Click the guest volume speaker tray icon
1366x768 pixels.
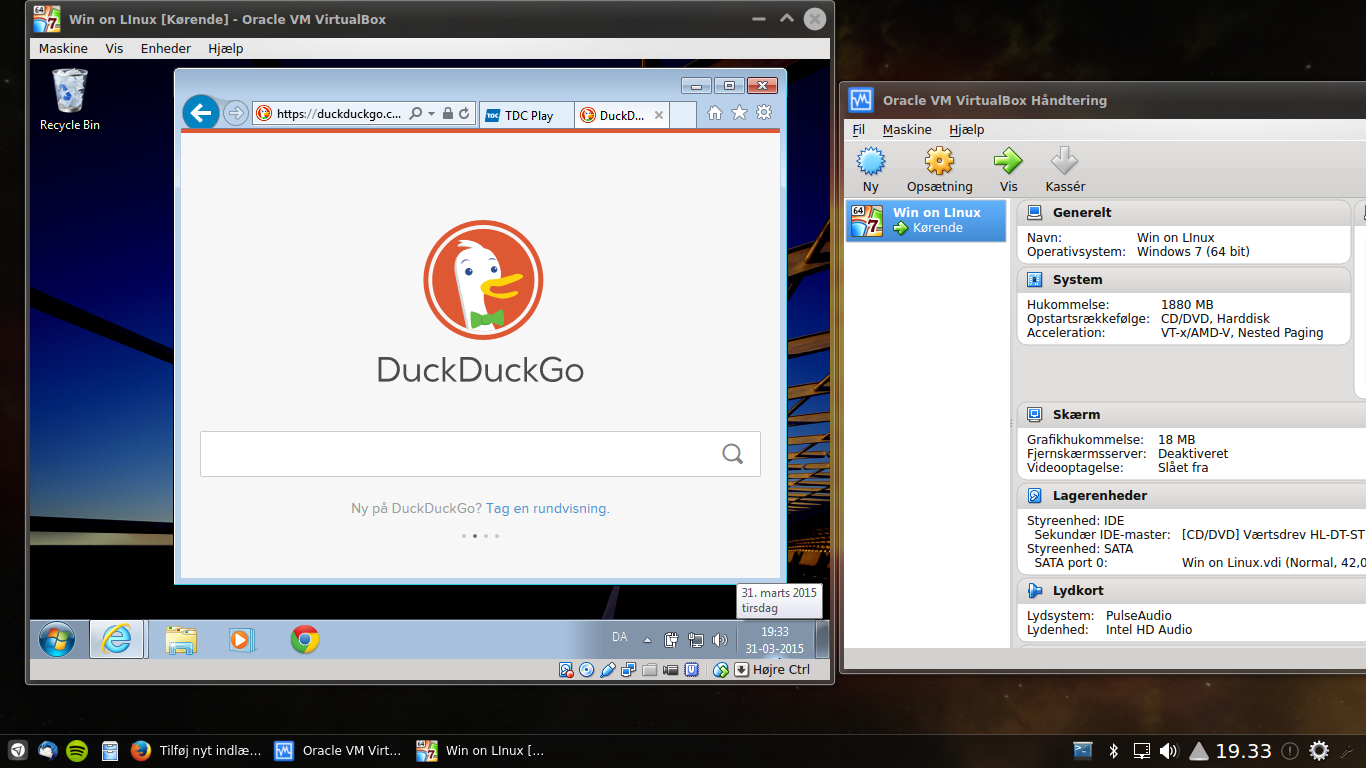(x=719, y=640)
